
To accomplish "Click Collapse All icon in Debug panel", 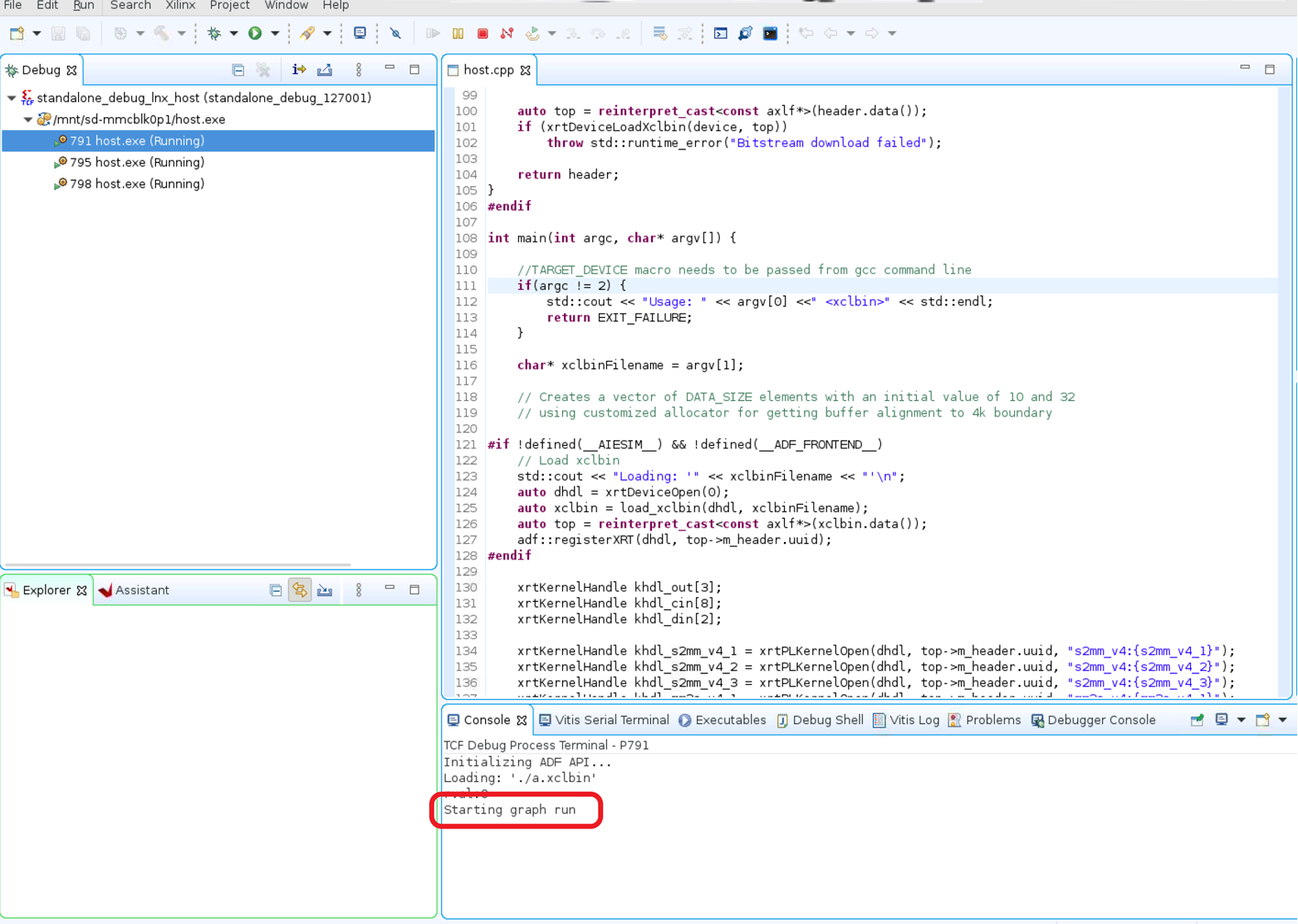I will click(x=238, y=71).
